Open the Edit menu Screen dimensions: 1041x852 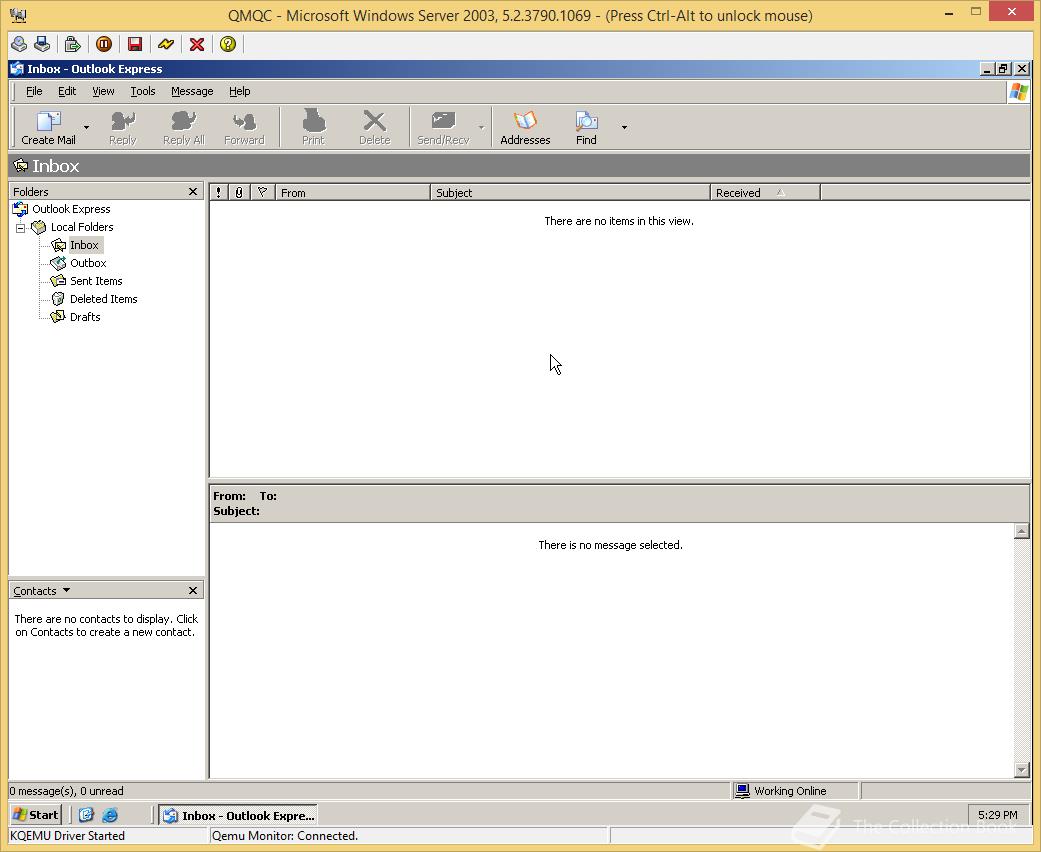point(67,92)
